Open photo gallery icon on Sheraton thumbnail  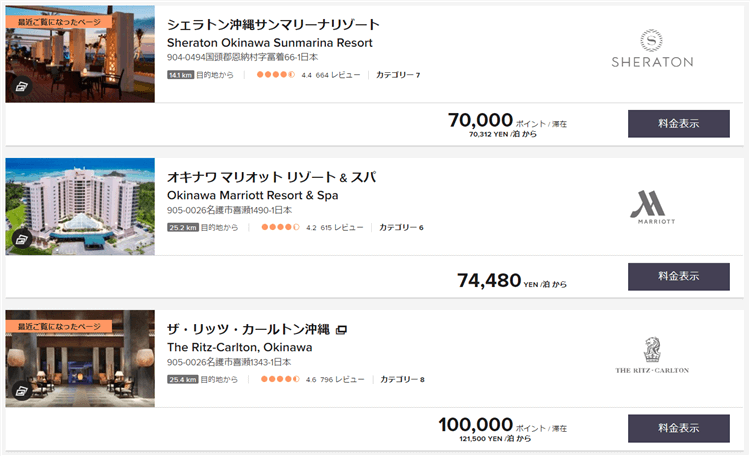(x=20, y=88)
